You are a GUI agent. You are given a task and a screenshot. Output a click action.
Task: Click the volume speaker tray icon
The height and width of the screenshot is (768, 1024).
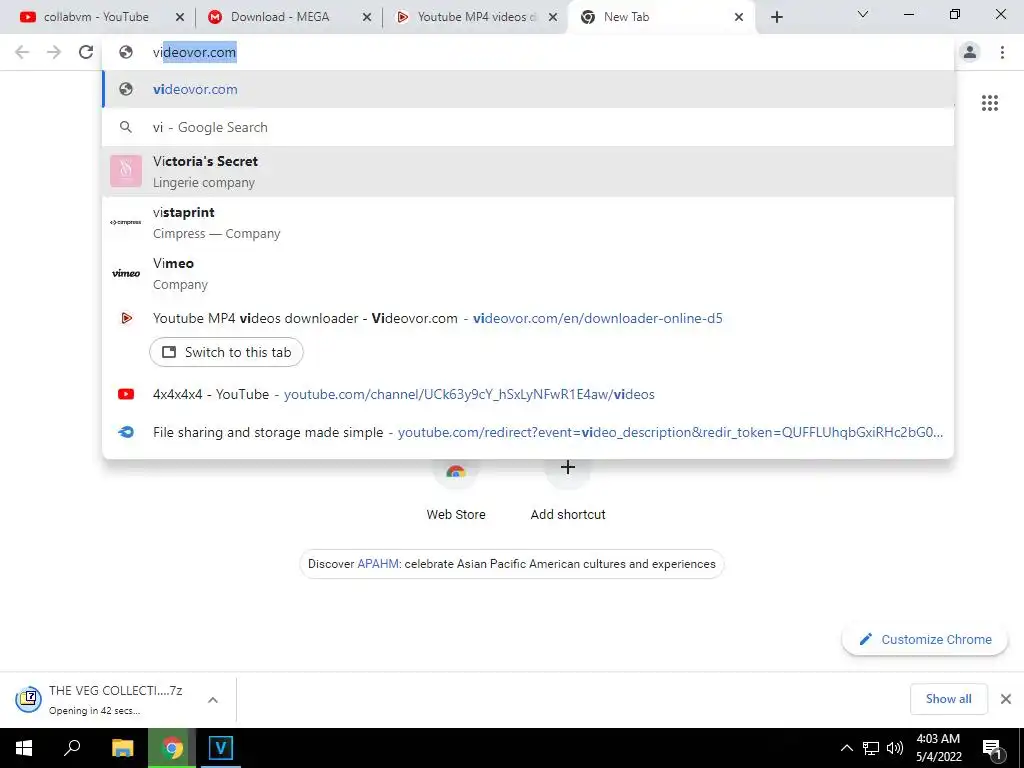[895, 748]
